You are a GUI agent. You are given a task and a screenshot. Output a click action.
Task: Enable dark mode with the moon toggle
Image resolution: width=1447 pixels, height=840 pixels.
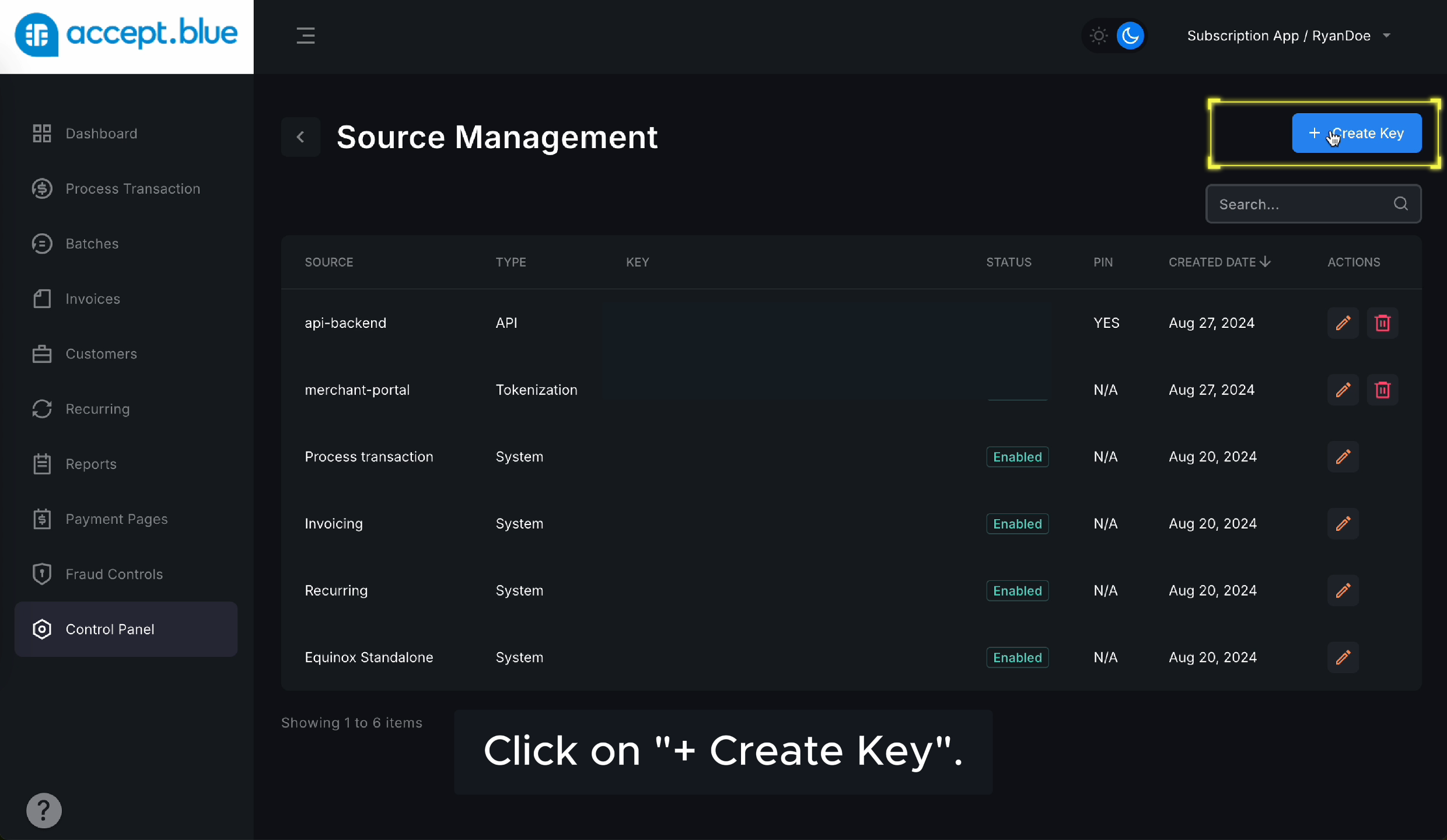coord(1131,36)
